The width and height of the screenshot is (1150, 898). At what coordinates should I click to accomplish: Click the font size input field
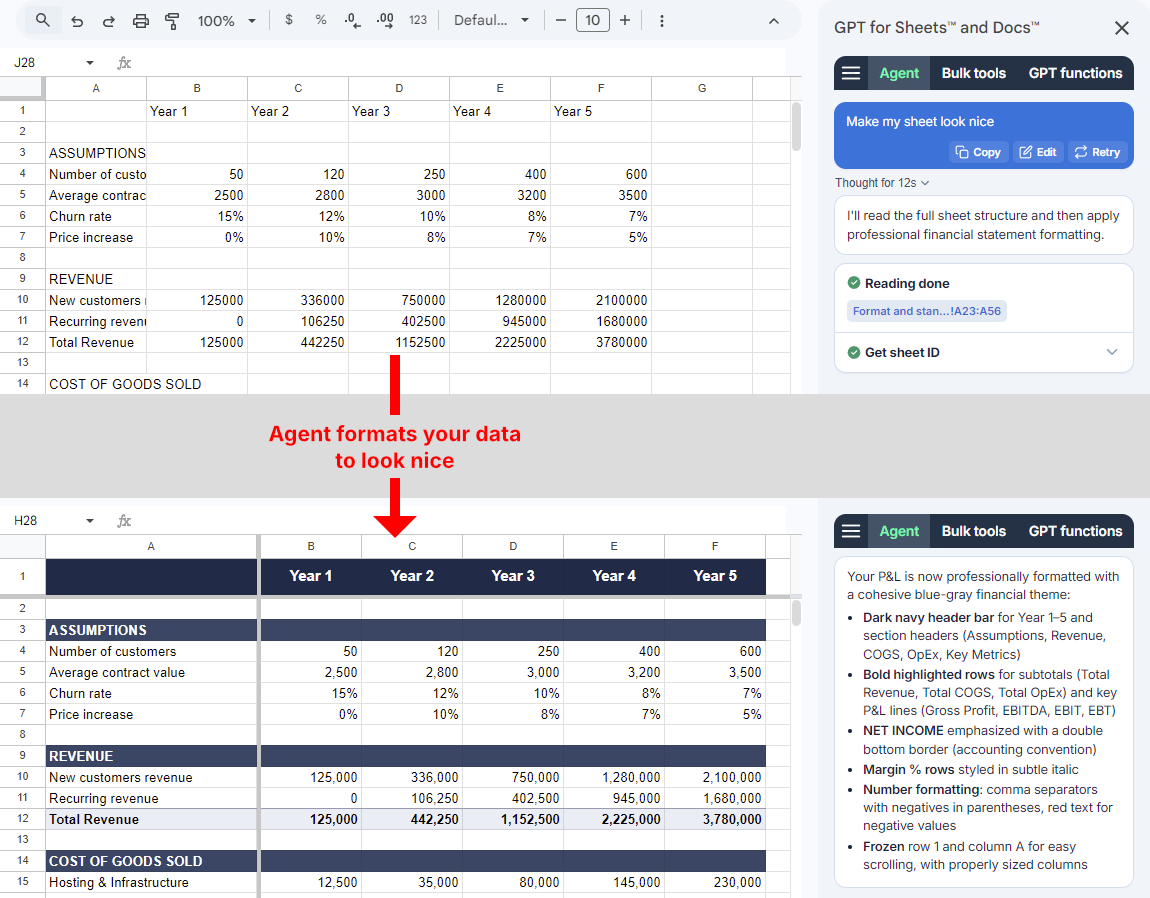pos(592,19)
